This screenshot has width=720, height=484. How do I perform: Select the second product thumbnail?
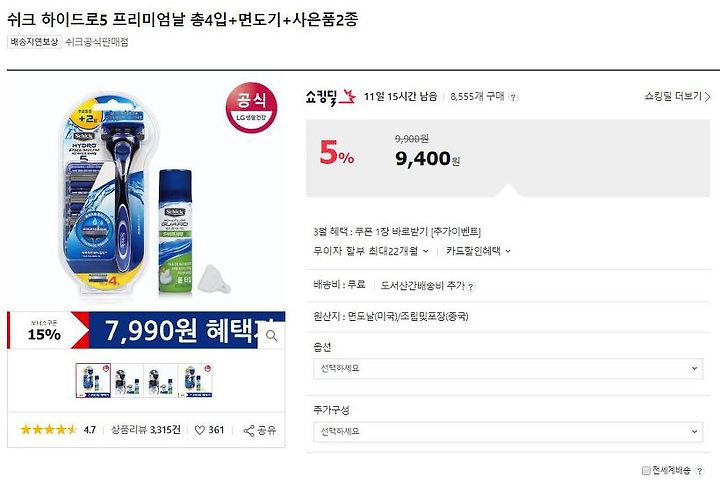tap(127, 381)
